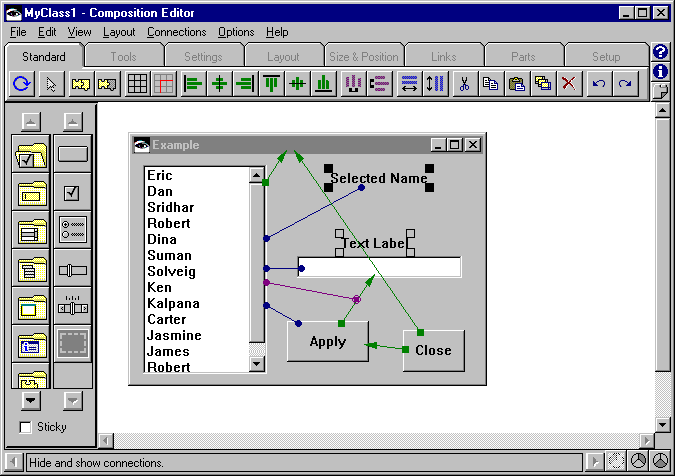Open the File menu
The image size is (675, 476).
pyautogui.click(x=18, y=32)
